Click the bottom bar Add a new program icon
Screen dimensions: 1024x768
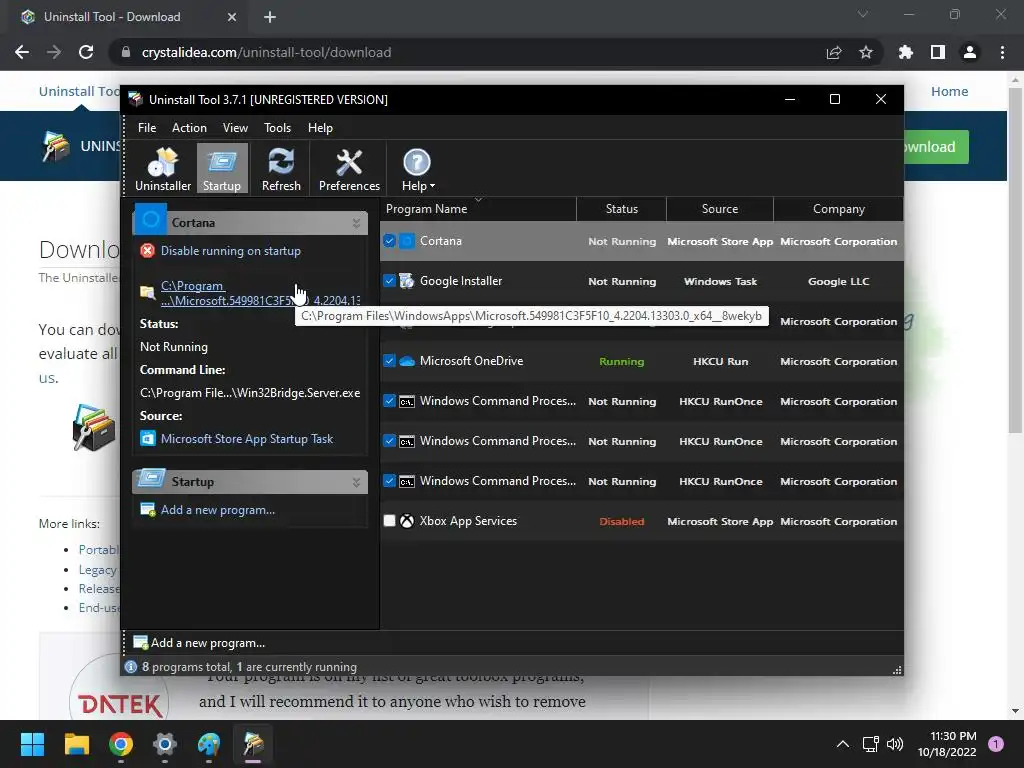[140, 643]
